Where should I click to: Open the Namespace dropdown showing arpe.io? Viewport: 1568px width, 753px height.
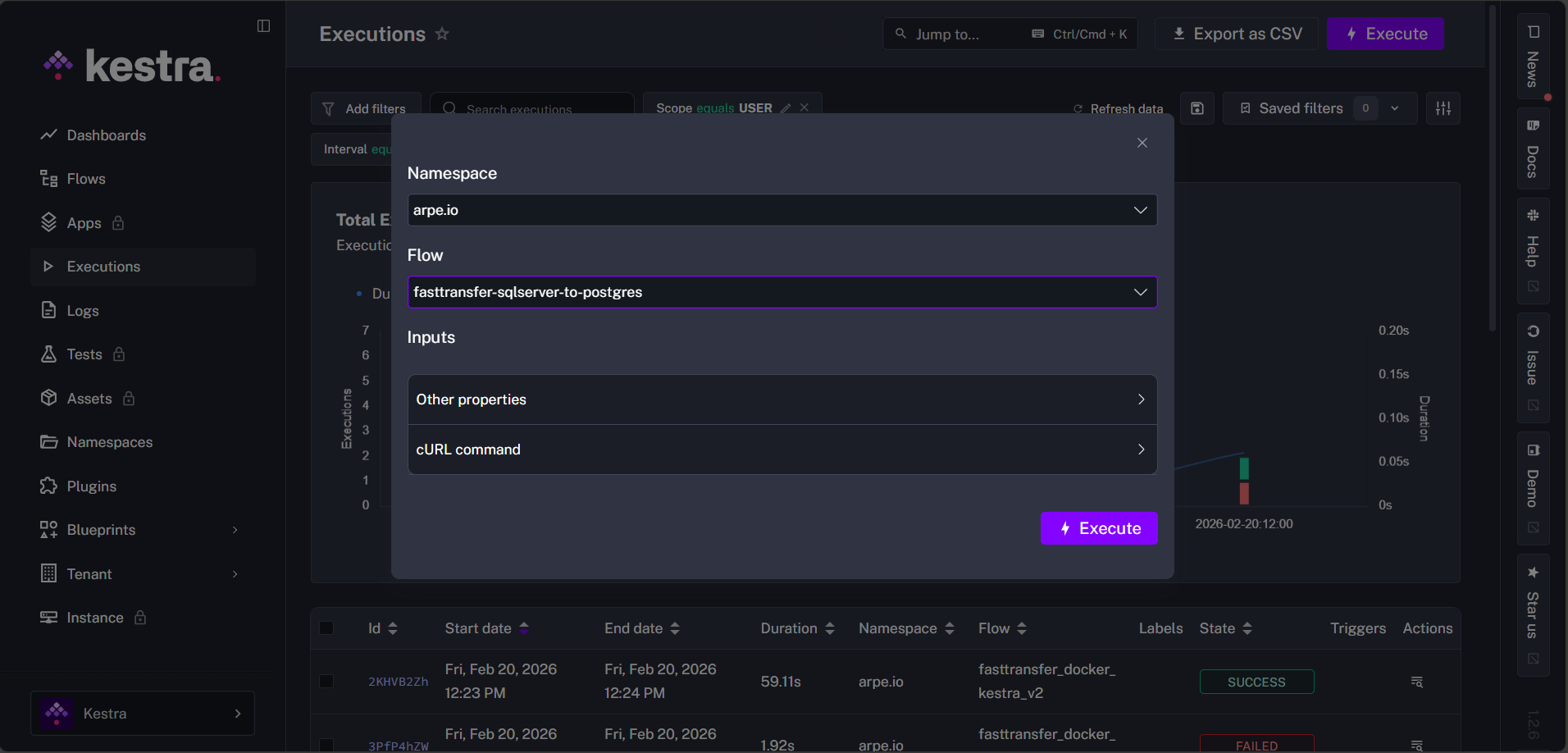click(782, 210)
